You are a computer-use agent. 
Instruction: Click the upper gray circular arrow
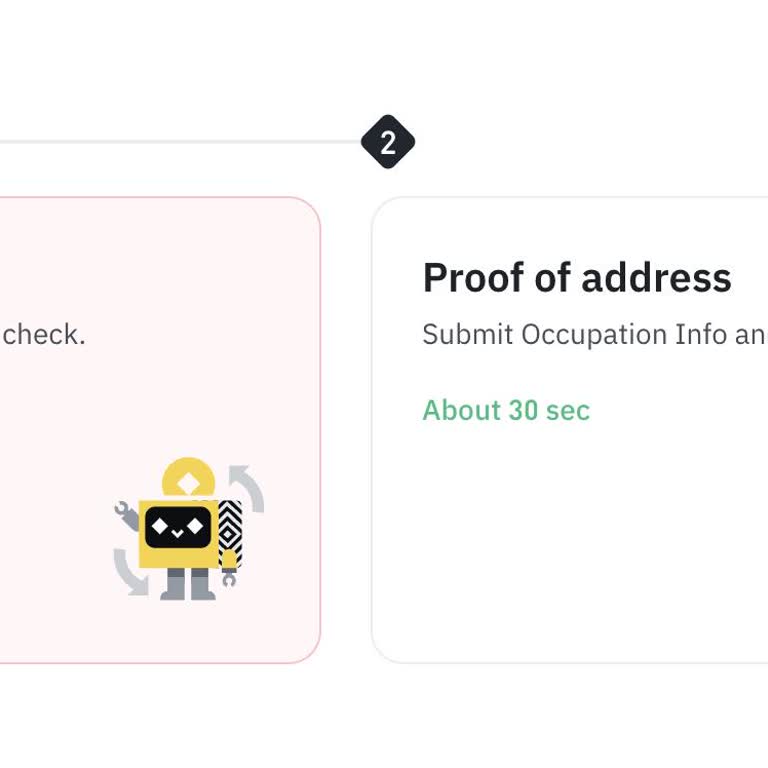pyautogui.click(x=246, y=486)
